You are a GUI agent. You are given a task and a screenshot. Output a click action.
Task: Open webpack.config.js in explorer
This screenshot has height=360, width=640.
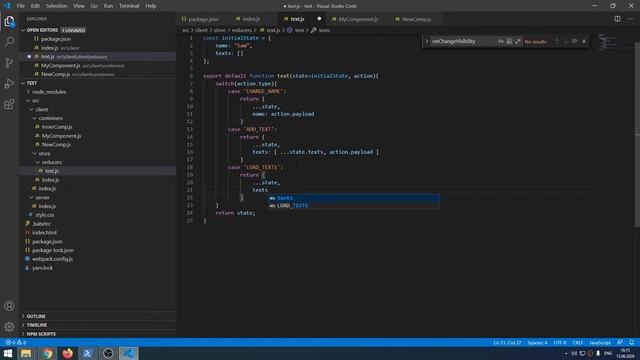pos(52,259)
